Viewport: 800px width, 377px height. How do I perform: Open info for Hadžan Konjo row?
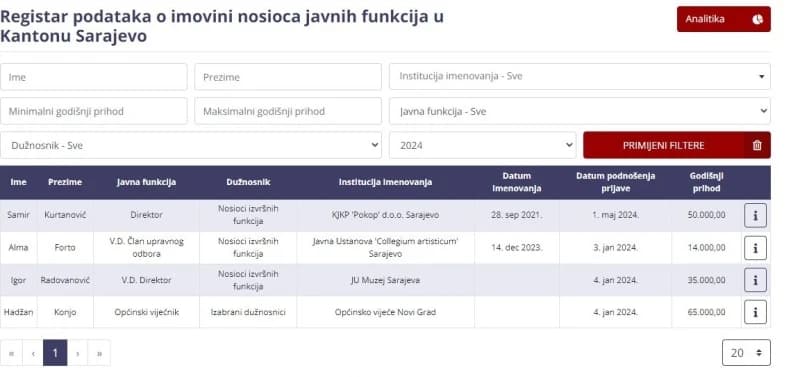[755, 312]
